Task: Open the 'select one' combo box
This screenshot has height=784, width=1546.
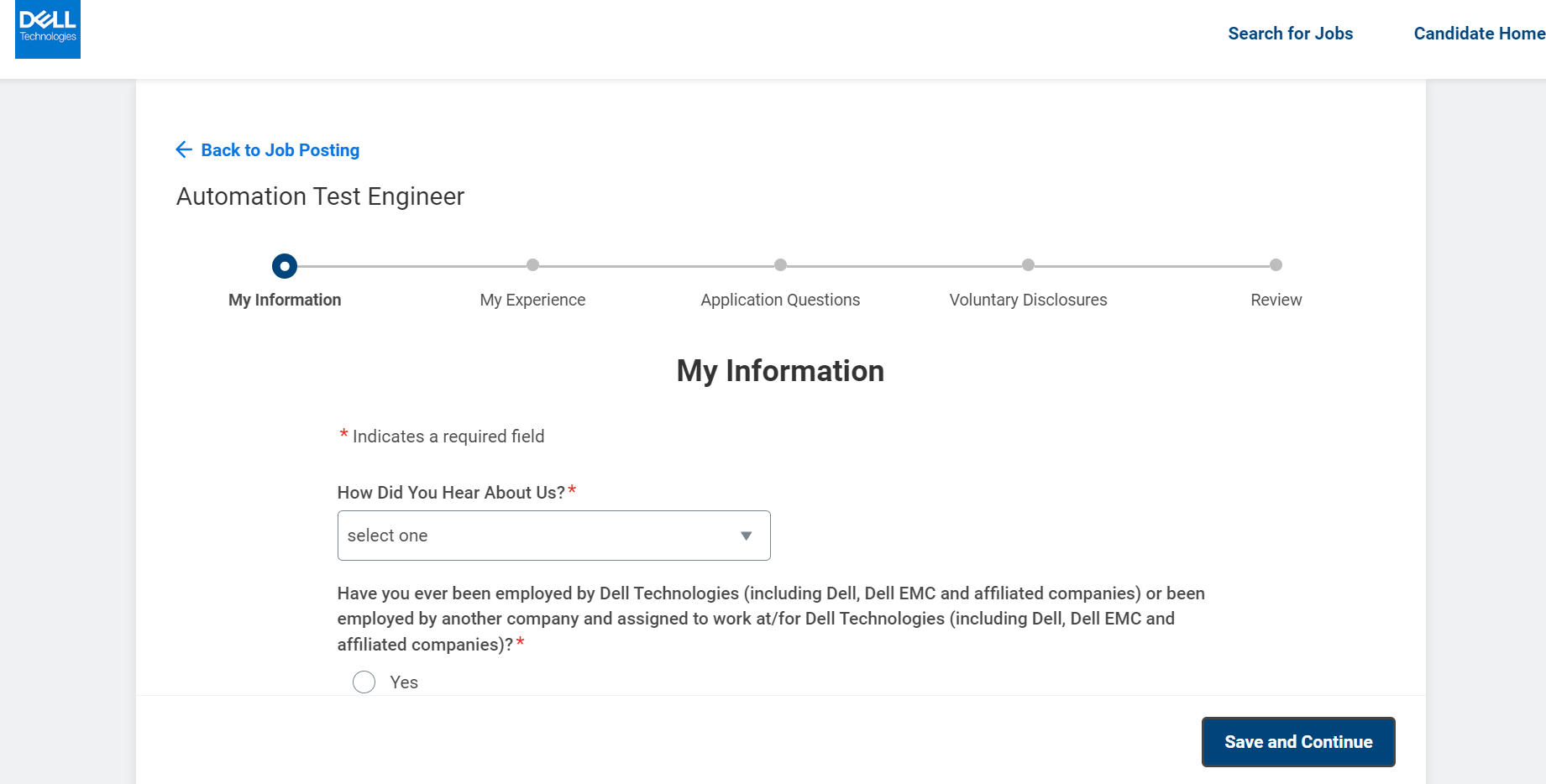Action: coord(537,536)
